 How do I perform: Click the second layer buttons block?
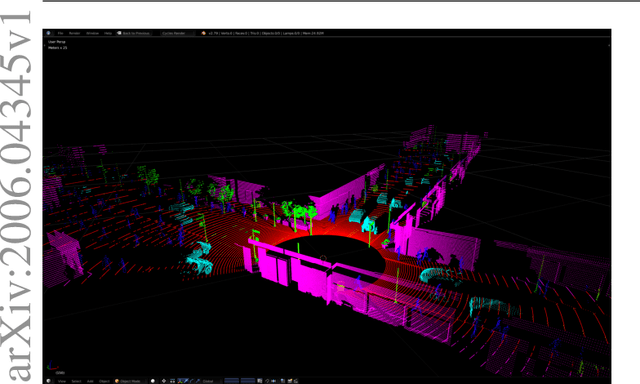pos(248,381)
